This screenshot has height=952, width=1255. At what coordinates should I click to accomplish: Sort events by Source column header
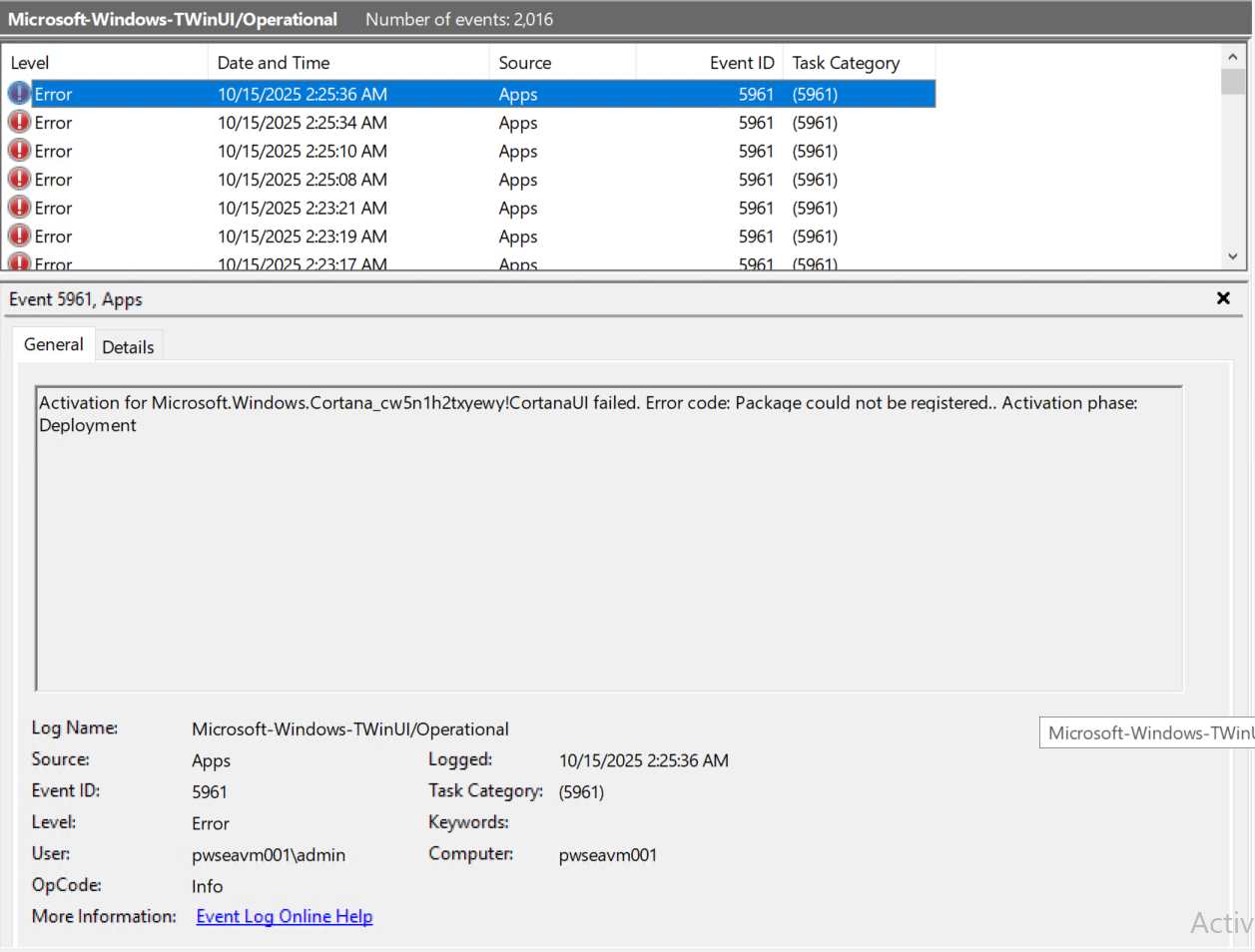562,62
